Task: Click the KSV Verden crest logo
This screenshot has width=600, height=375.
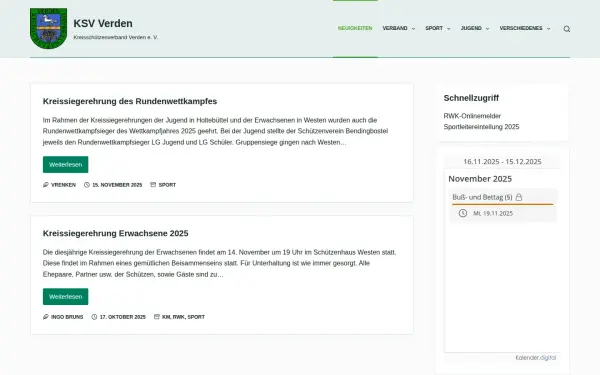Action: click(x=48, y=28)
